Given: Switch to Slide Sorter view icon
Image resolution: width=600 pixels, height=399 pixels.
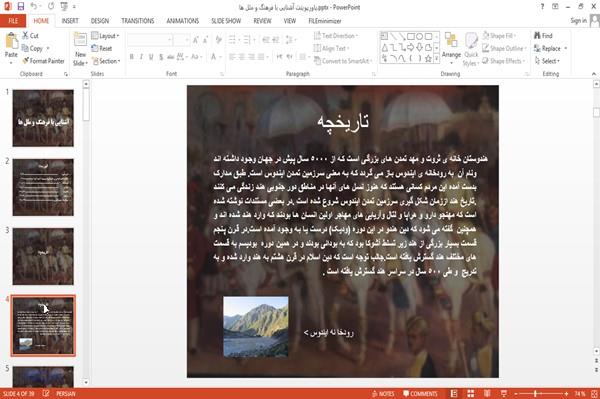Looking at the screenshot, I should click(x=471, y=394).
